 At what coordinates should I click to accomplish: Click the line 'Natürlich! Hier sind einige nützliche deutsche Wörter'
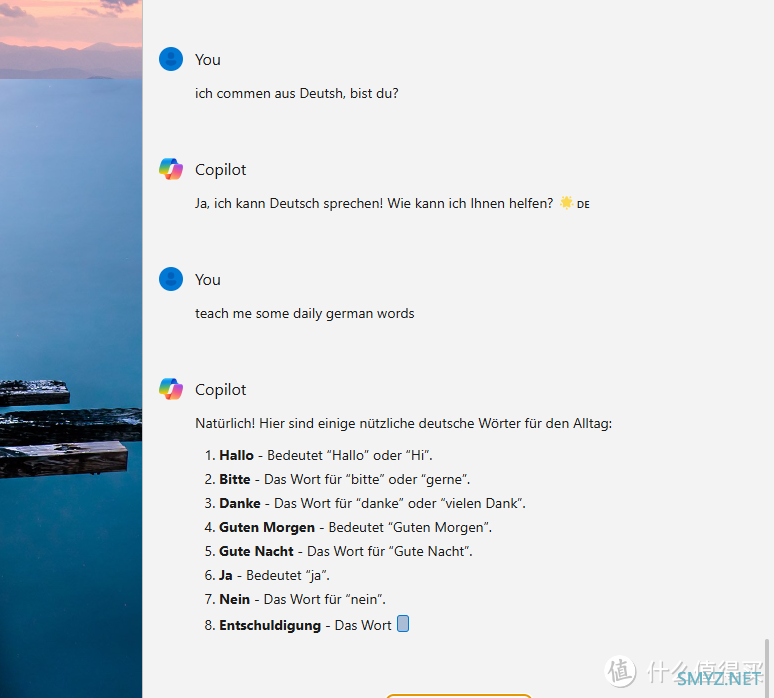[x=403, y=424]
